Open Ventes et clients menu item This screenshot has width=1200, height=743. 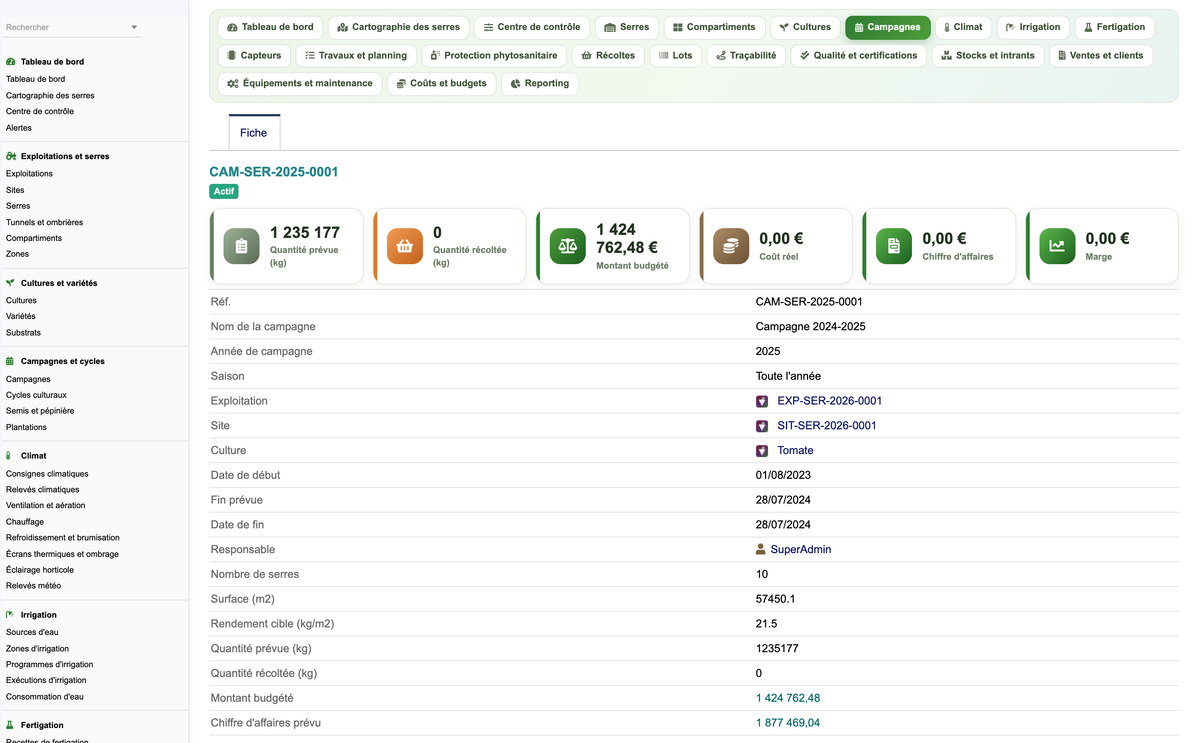coord(1101,55)
